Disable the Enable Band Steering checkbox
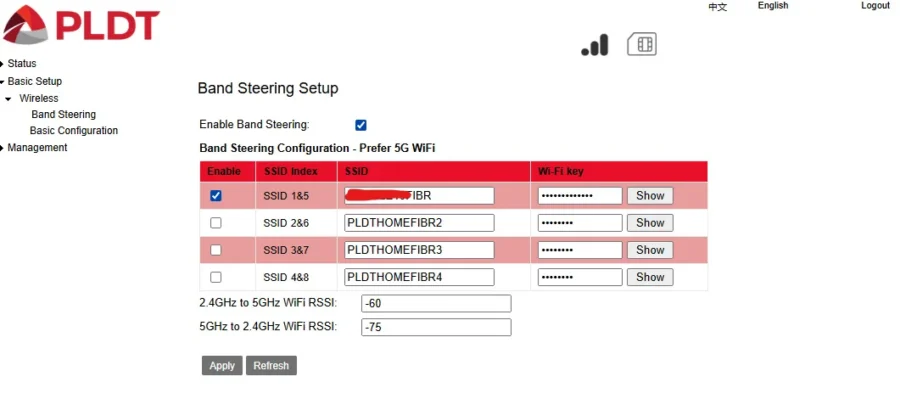The width and height of the screenshot is (900, 399). [360, 125]
